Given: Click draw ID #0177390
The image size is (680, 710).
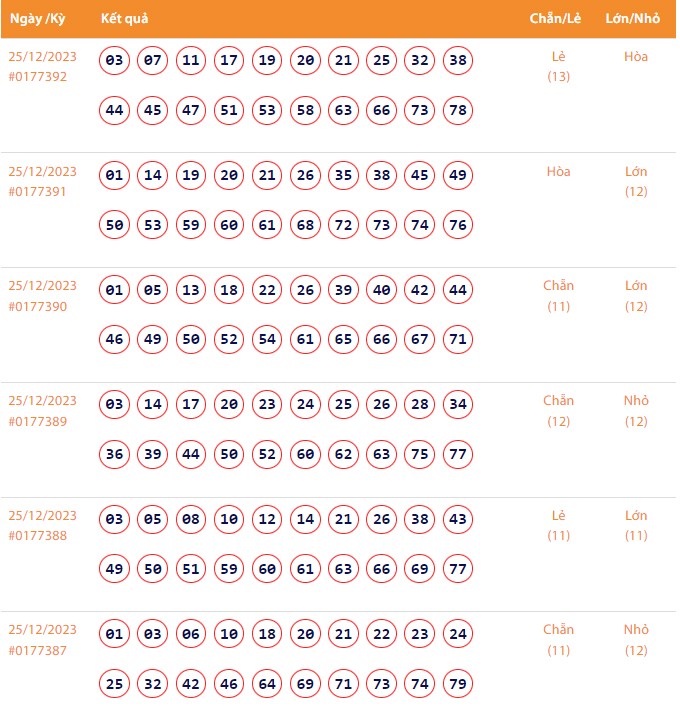Looking at the screenshot, I should [37, 306].
